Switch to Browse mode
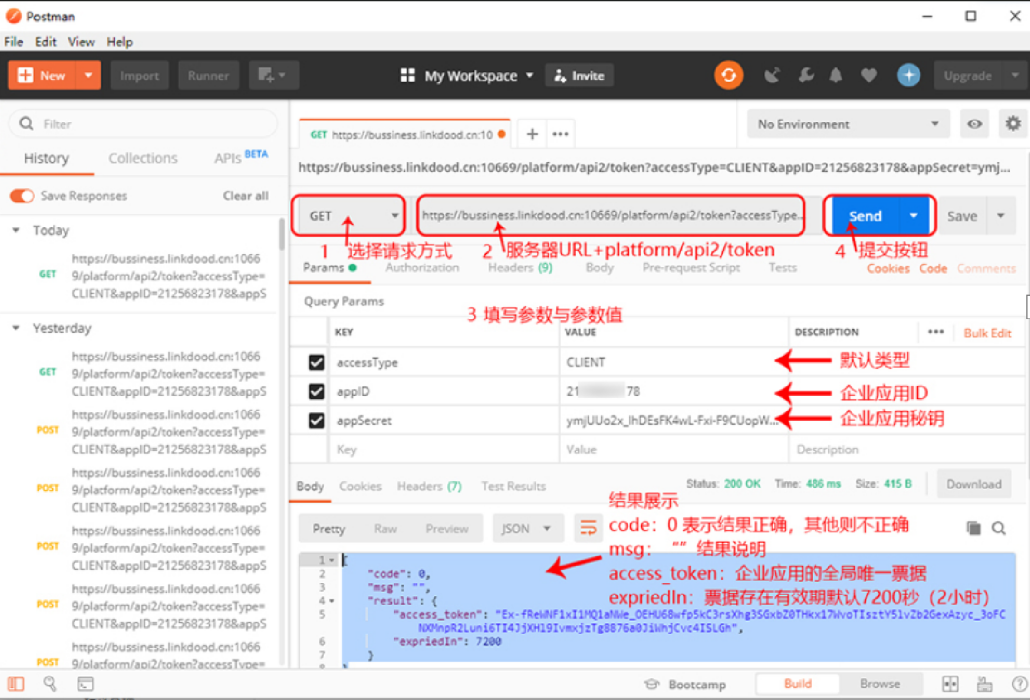This screenshot has width=1030, height=700. tap(880, 684)
